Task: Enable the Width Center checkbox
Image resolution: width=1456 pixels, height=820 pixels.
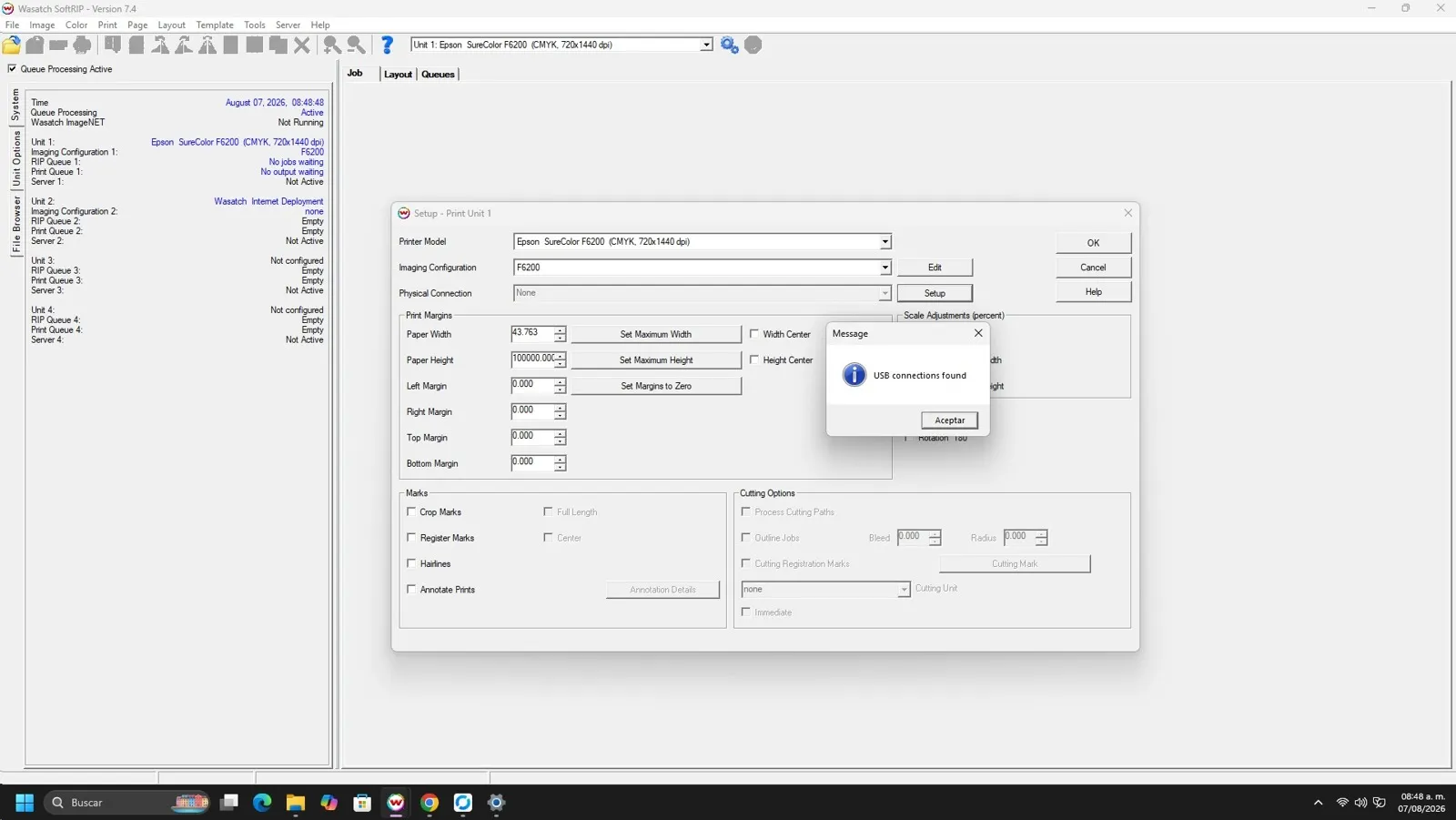Action: tap(754, 334)
